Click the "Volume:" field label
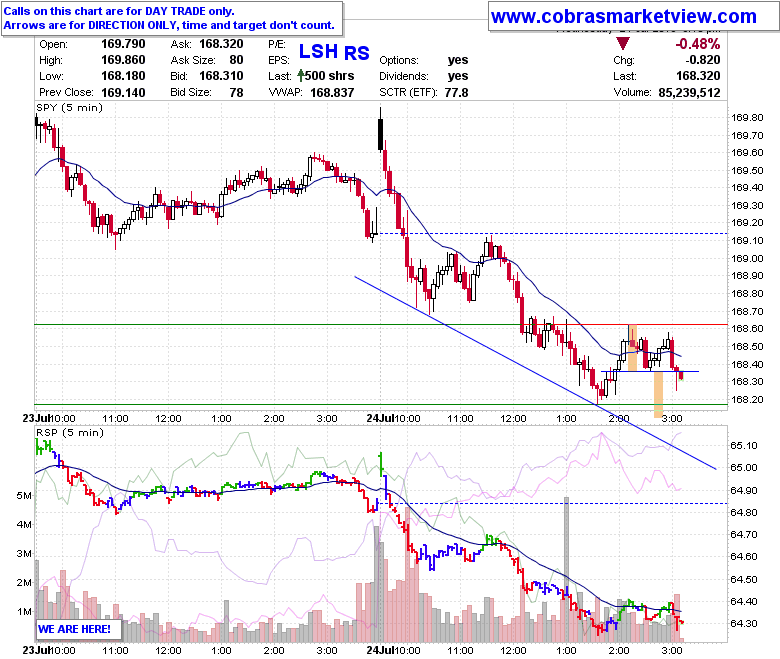The height and width of the screenshot is (659, 780). click(632, 93)
